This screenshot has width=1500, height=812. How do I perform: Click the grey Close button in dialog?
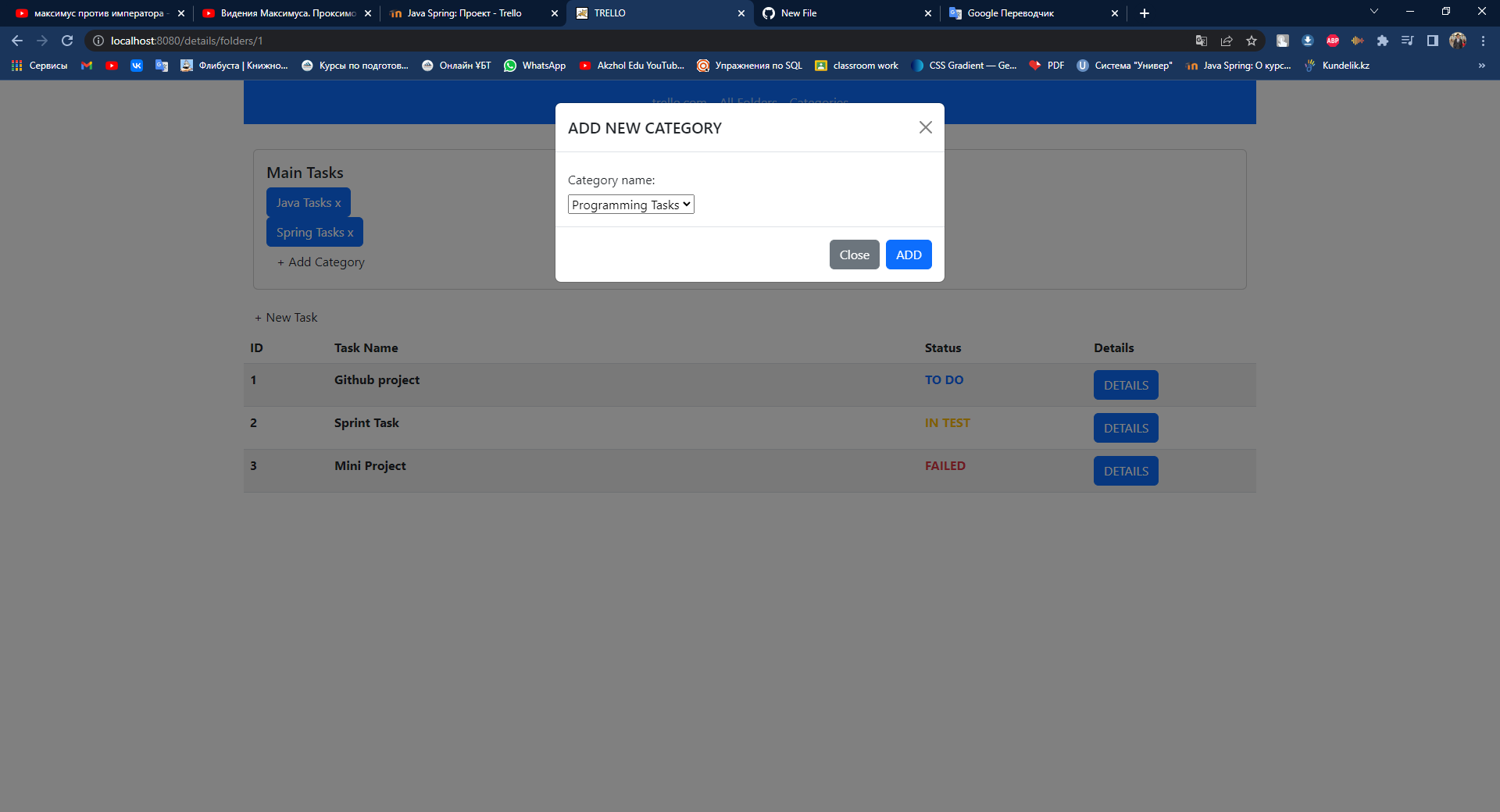(854, 255)
